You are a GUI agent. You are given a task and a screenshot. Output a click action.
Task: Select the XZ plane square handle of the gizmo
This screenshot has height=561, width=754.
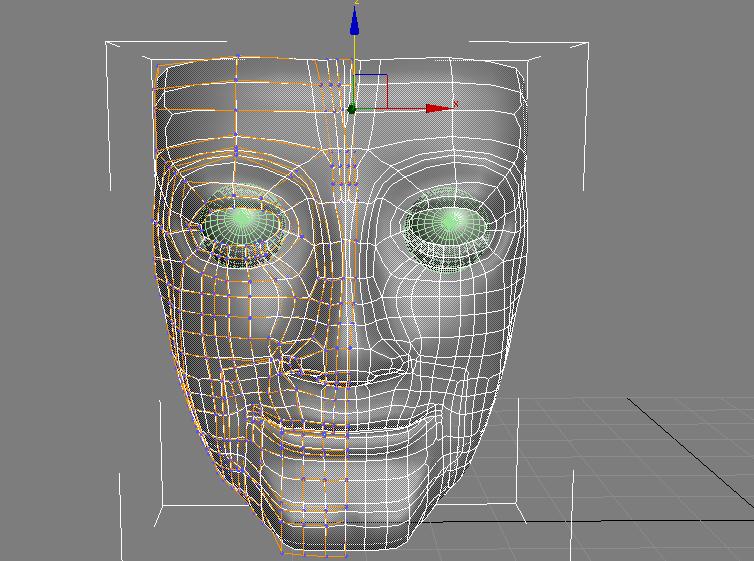tap(371, 91)
